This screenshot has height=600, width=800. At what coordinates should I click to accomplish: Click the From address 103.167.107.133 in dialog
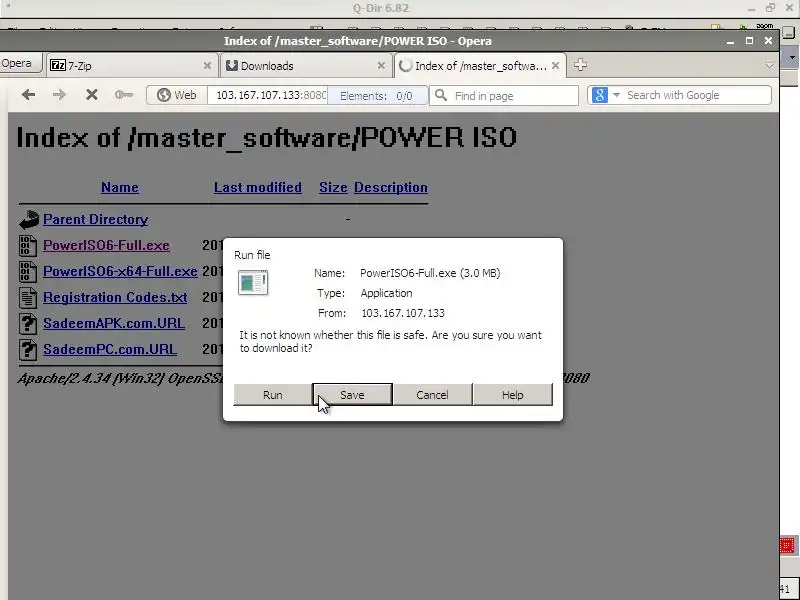(403, 313)
